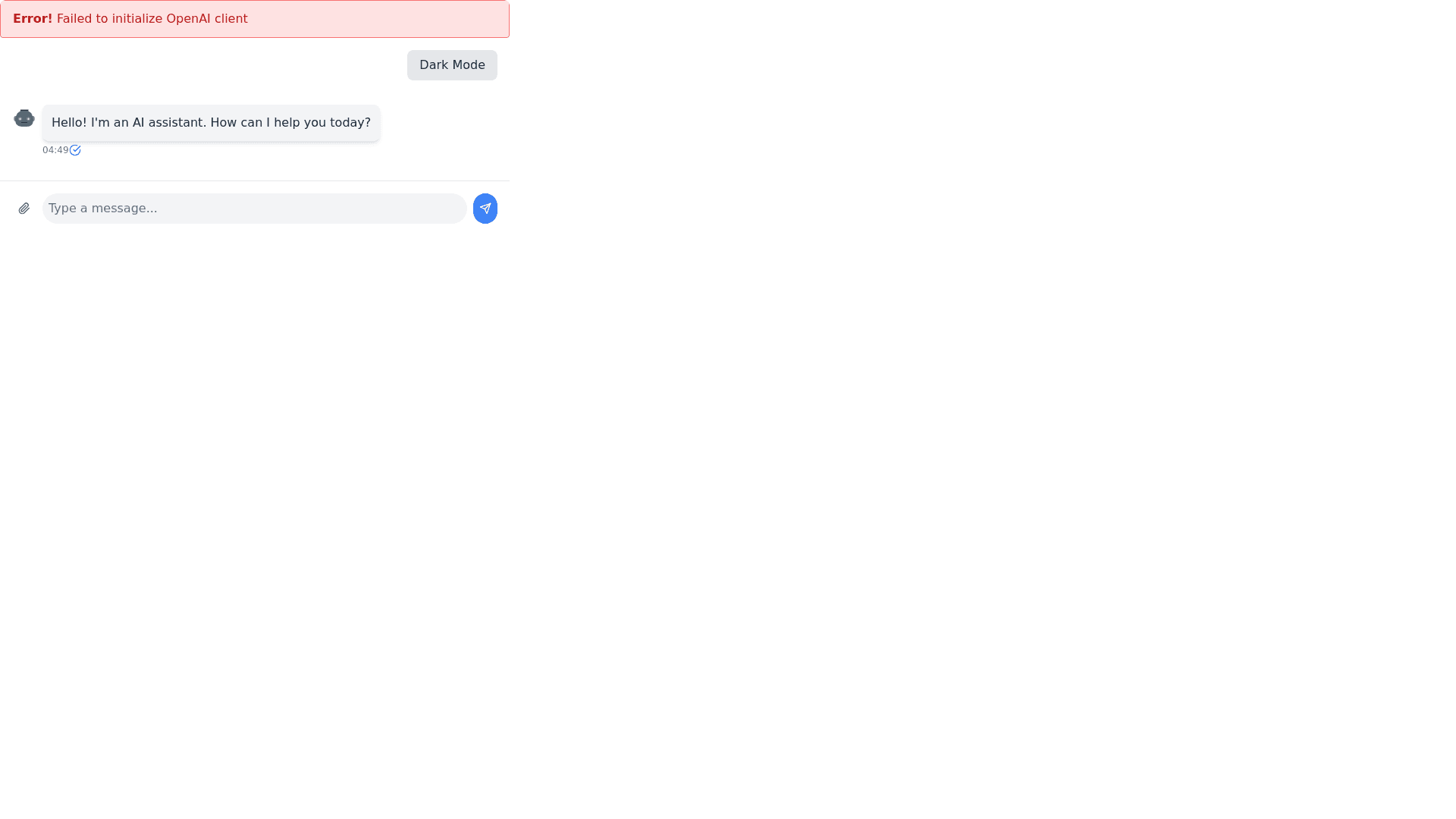
Task: Send the message with the paper plane button
Action: tap(485, 209)
